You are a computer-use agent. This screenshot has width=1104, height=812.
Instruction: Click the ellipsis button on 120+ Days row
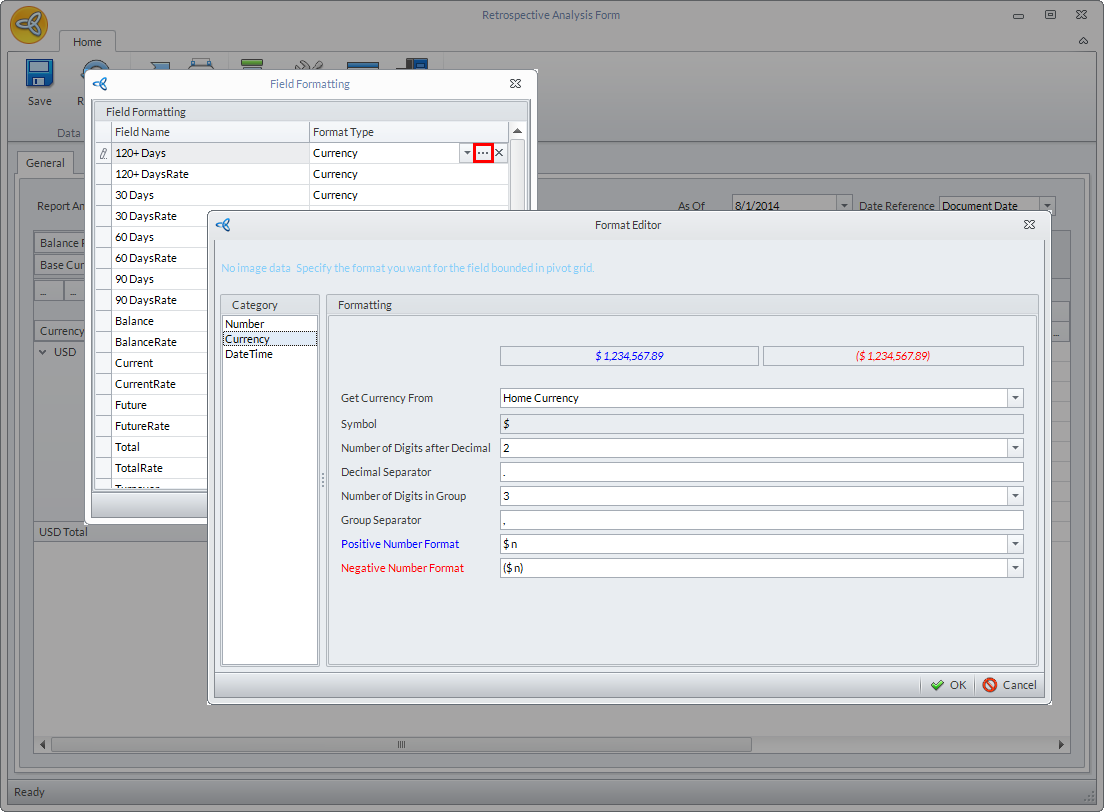pyautogui.click(x=483, y=153)
